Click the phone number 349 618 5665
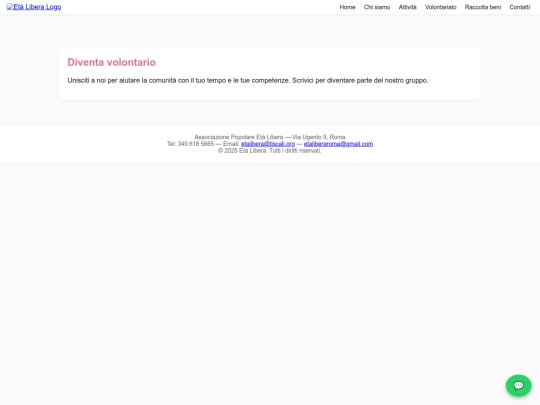The width and height of the screenshot is (540, 405). point(196,144)
